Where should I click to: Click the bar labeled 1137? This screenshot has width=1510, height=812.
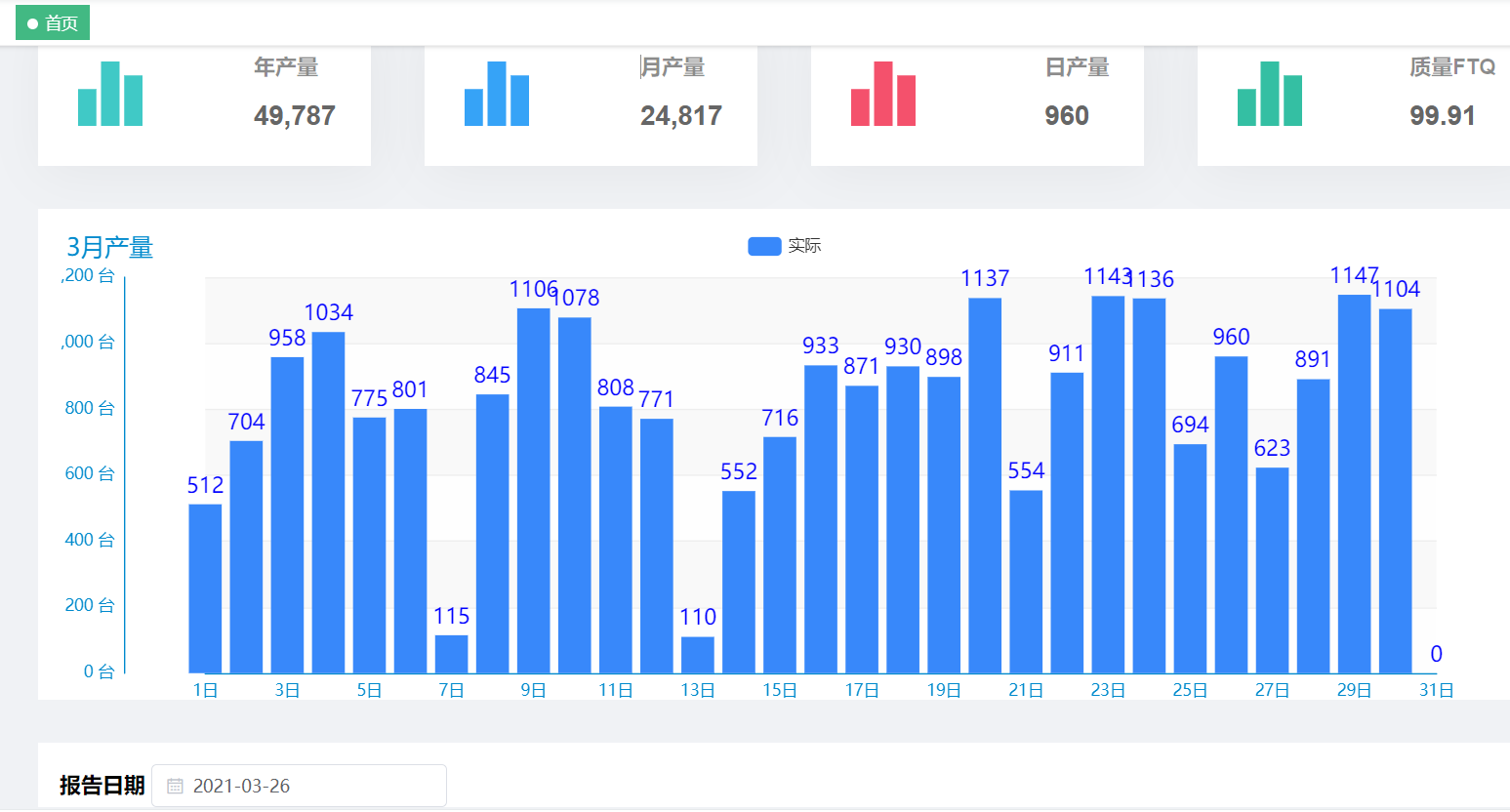click(x=985, y=485)
